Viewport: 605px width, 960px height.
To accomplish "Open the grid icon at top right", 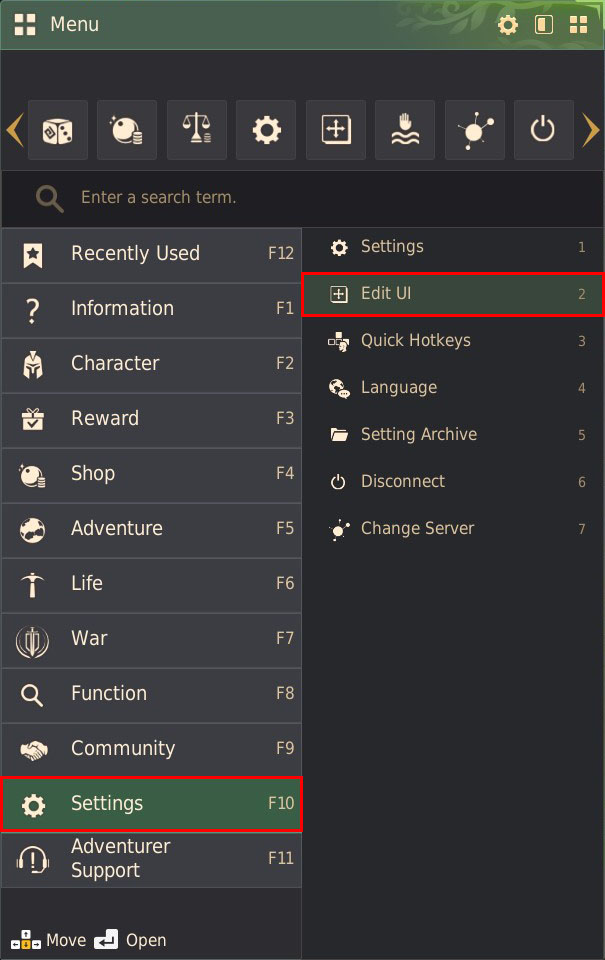I will point(578,24).
